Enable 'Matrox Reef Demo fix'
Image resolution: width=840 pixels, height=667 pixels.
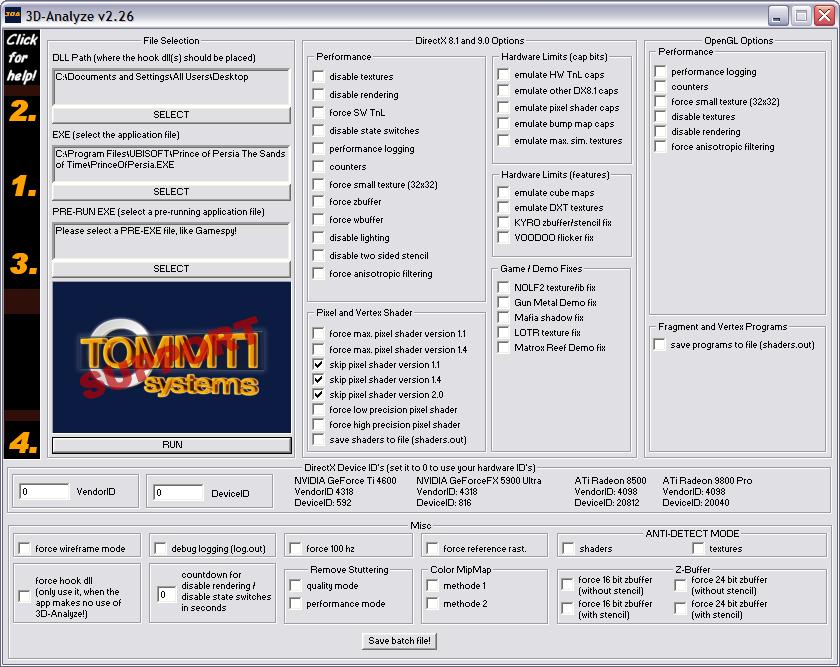[x=504, y=347]
